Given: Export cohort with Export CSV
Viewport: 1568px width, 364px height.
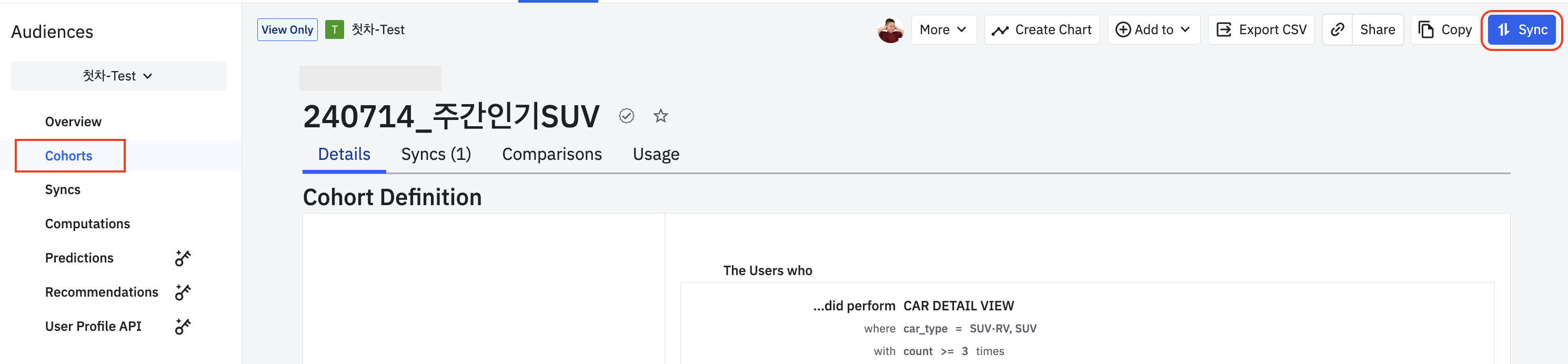Looking at the screenshot, I should point(1261,30).
